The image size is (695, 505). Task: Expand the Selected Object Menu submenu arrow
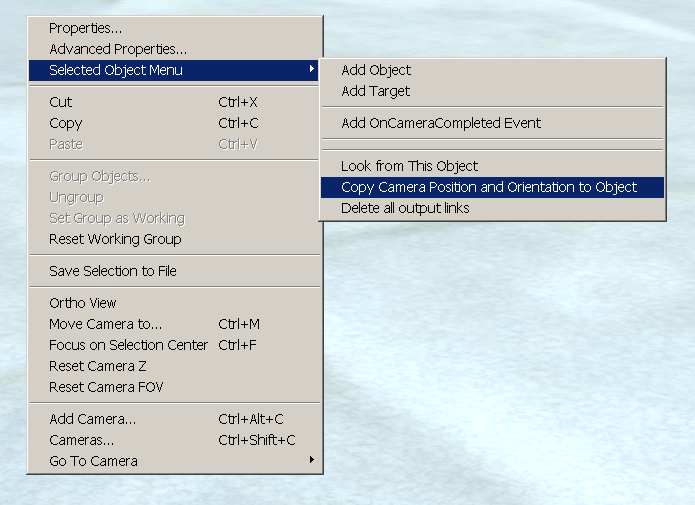point(312,69)
